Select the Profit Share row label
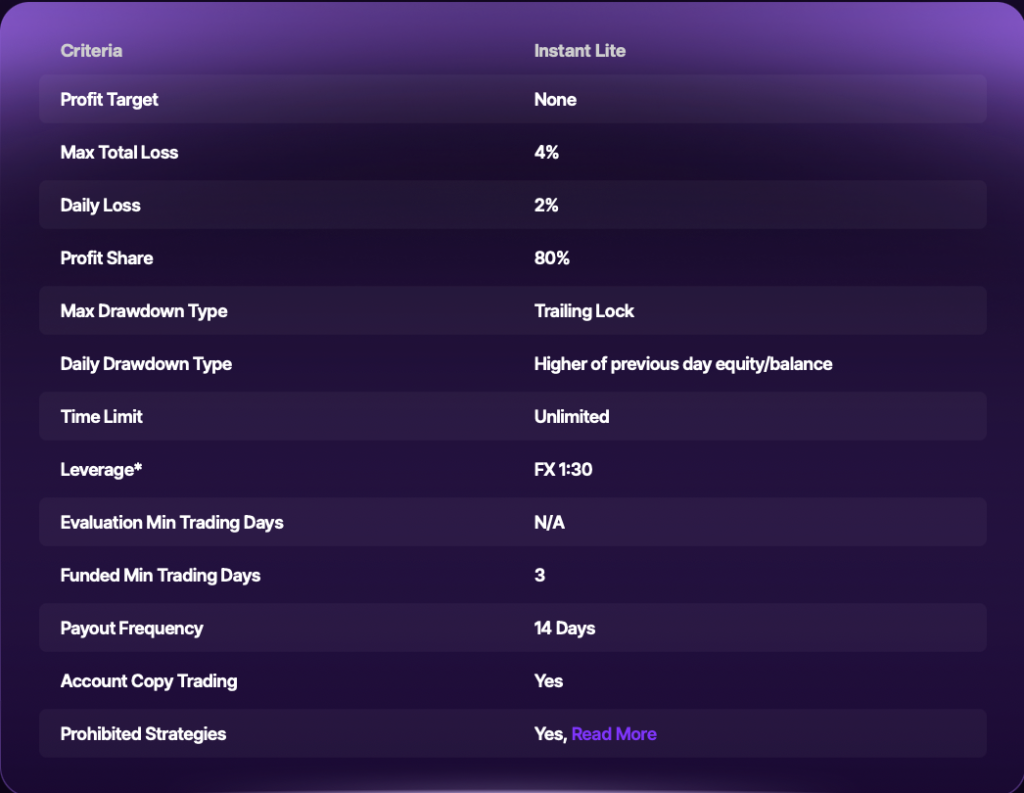The width and height of the screenshot is (1024, 793). (x=106, y=258)
